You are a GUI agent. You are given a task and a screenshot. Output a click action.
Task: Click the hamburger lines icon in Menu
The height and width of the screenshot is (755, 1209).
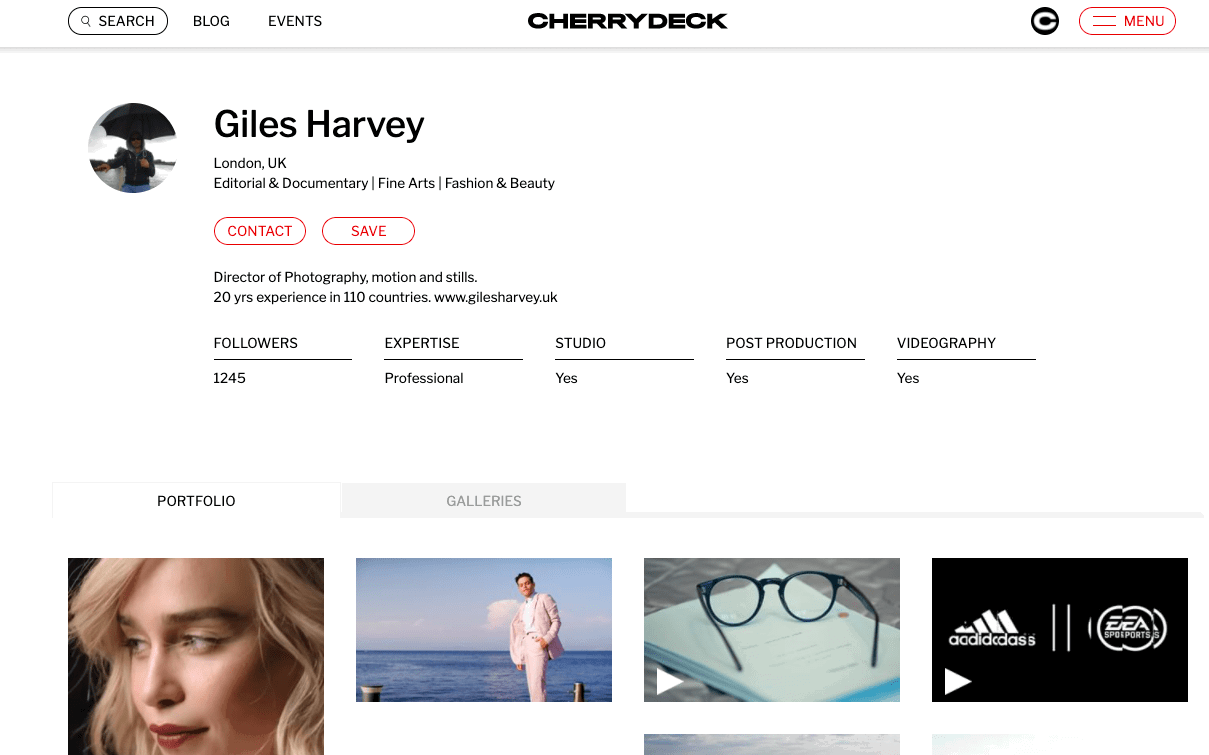1104,21
